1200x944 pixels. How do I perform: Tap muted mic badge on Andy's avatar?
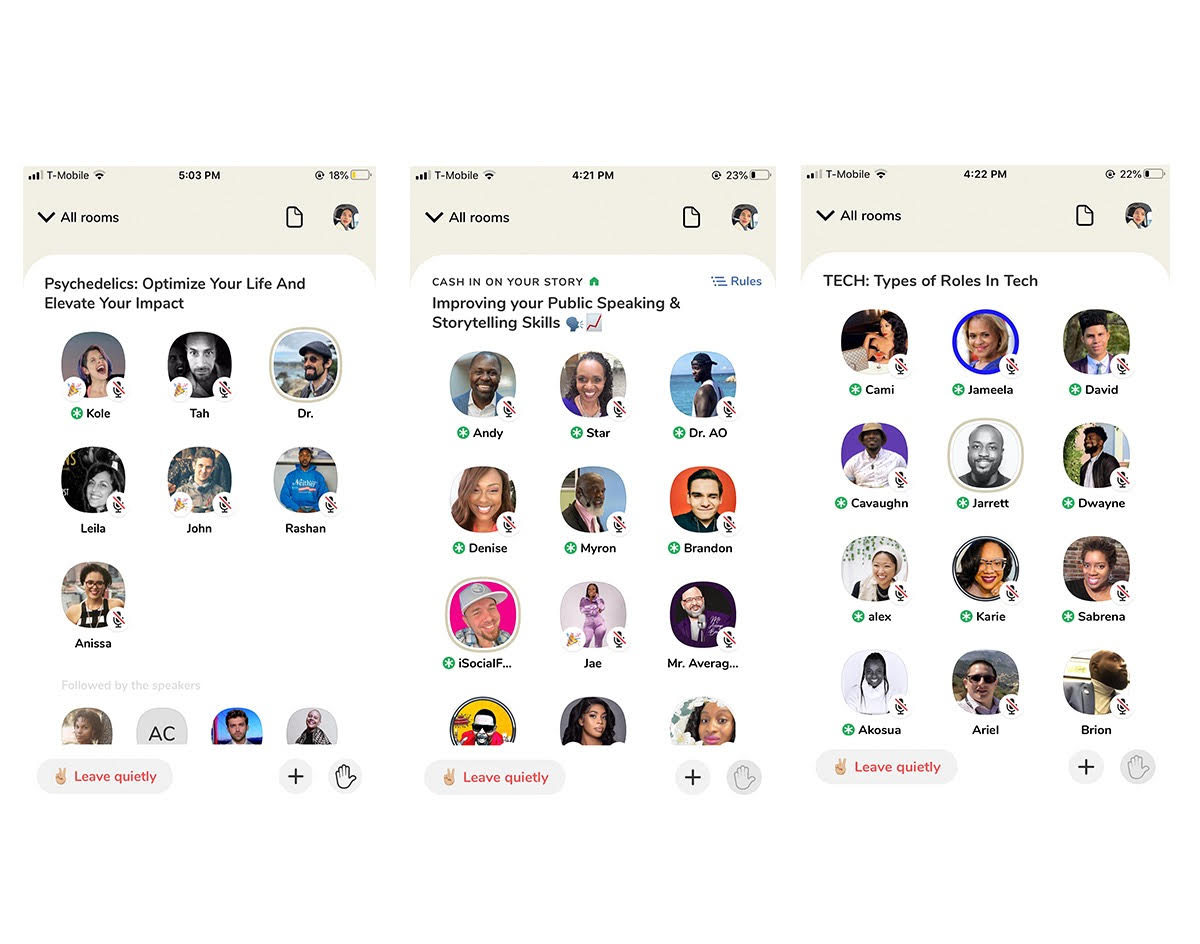click(507, 408)
